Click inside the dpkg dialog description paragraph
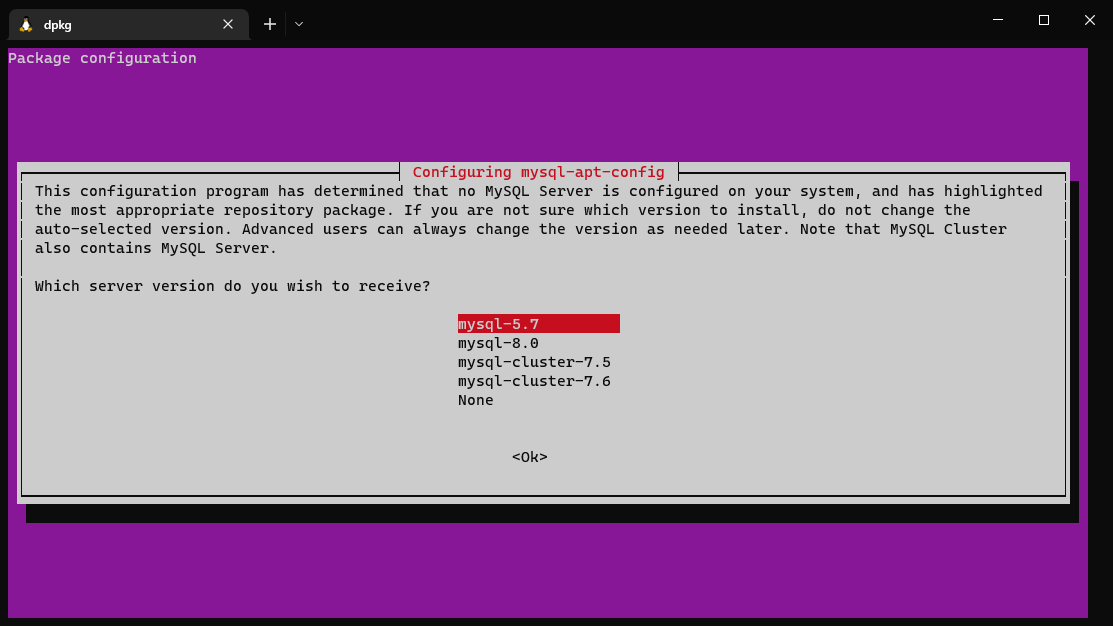 500,209
